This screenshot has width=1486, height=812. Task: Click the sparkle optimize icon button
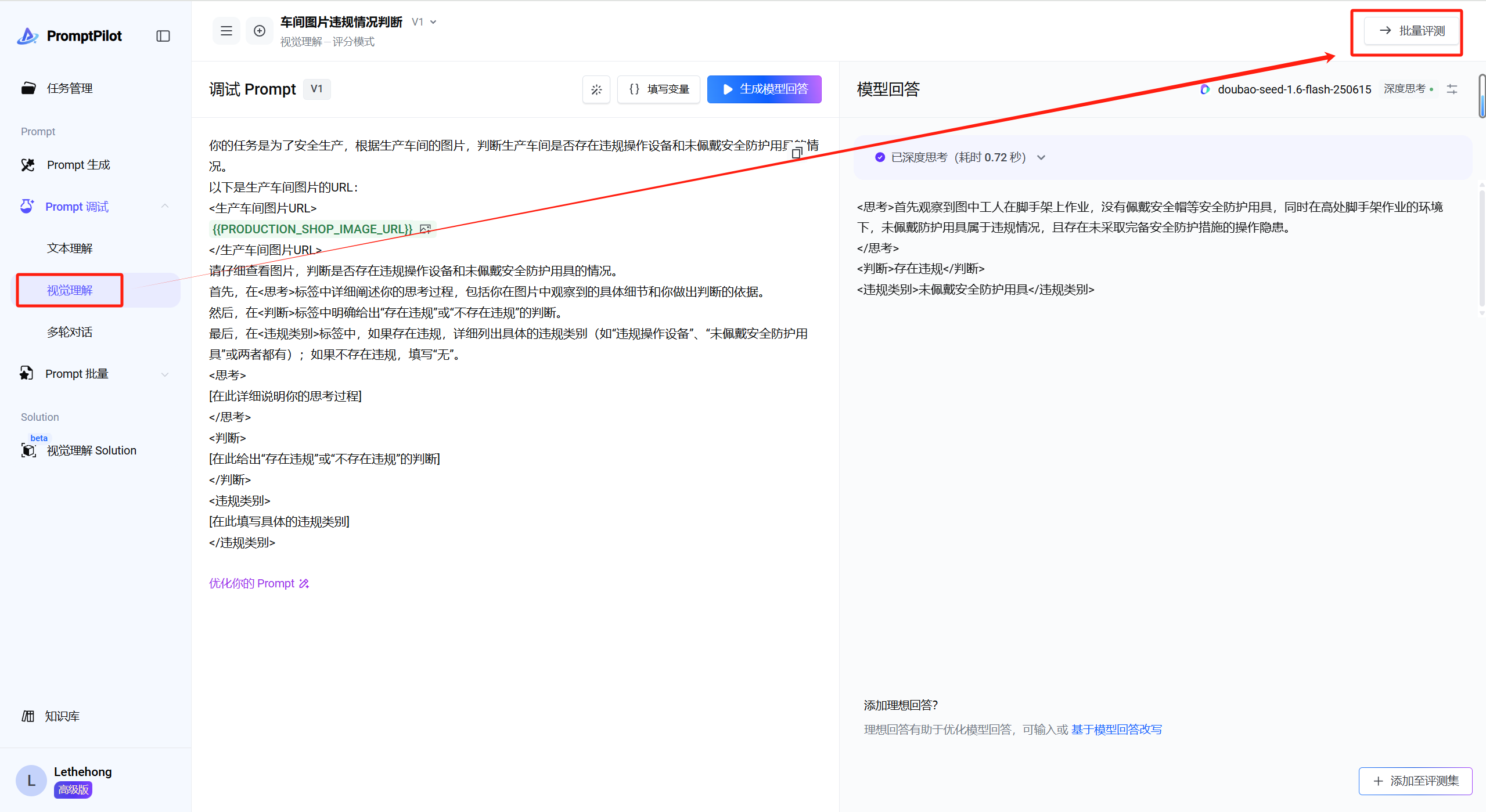pyautogui.click(x=596, y=89)
